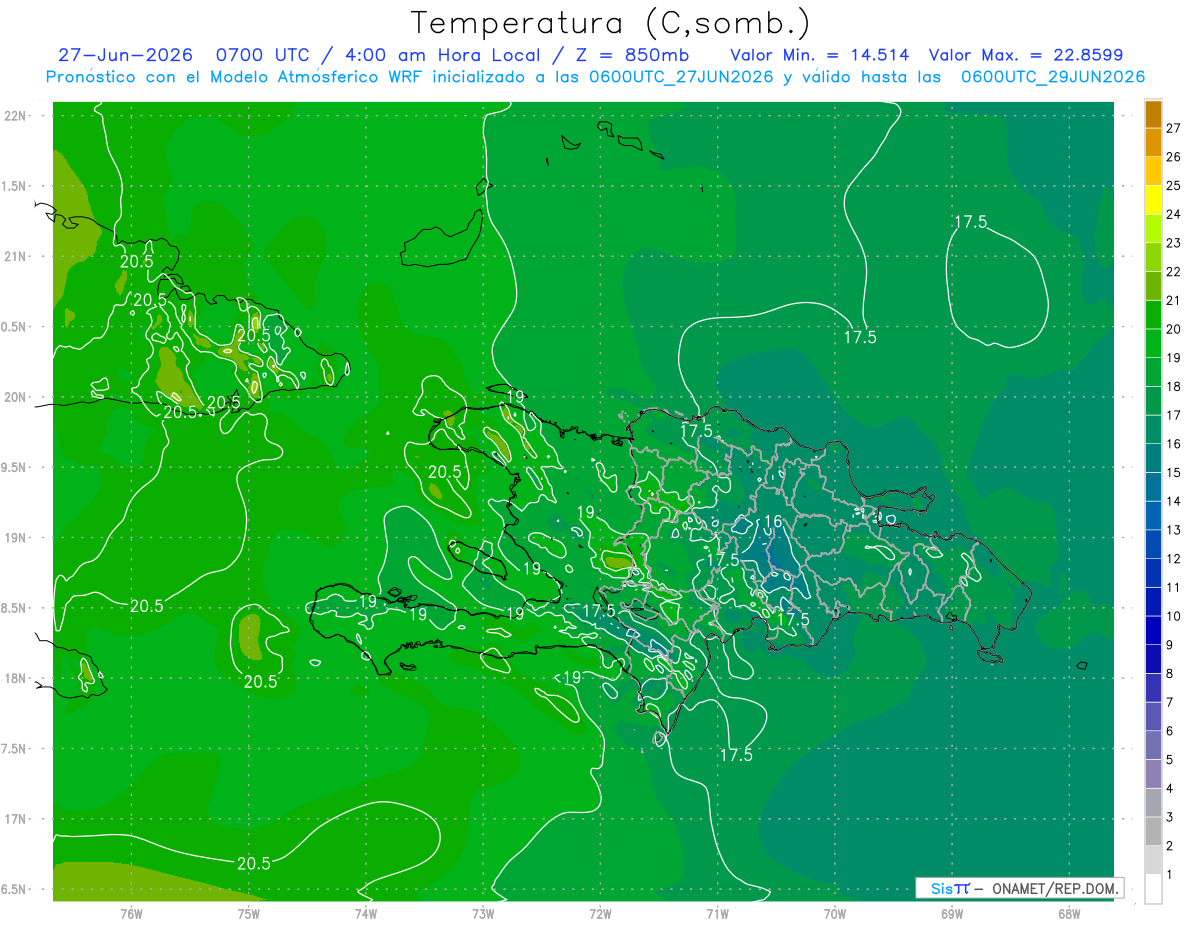Screen dimensions: 1200x927
Task: Click legend value '27'
Action: tap(1174, 128)
